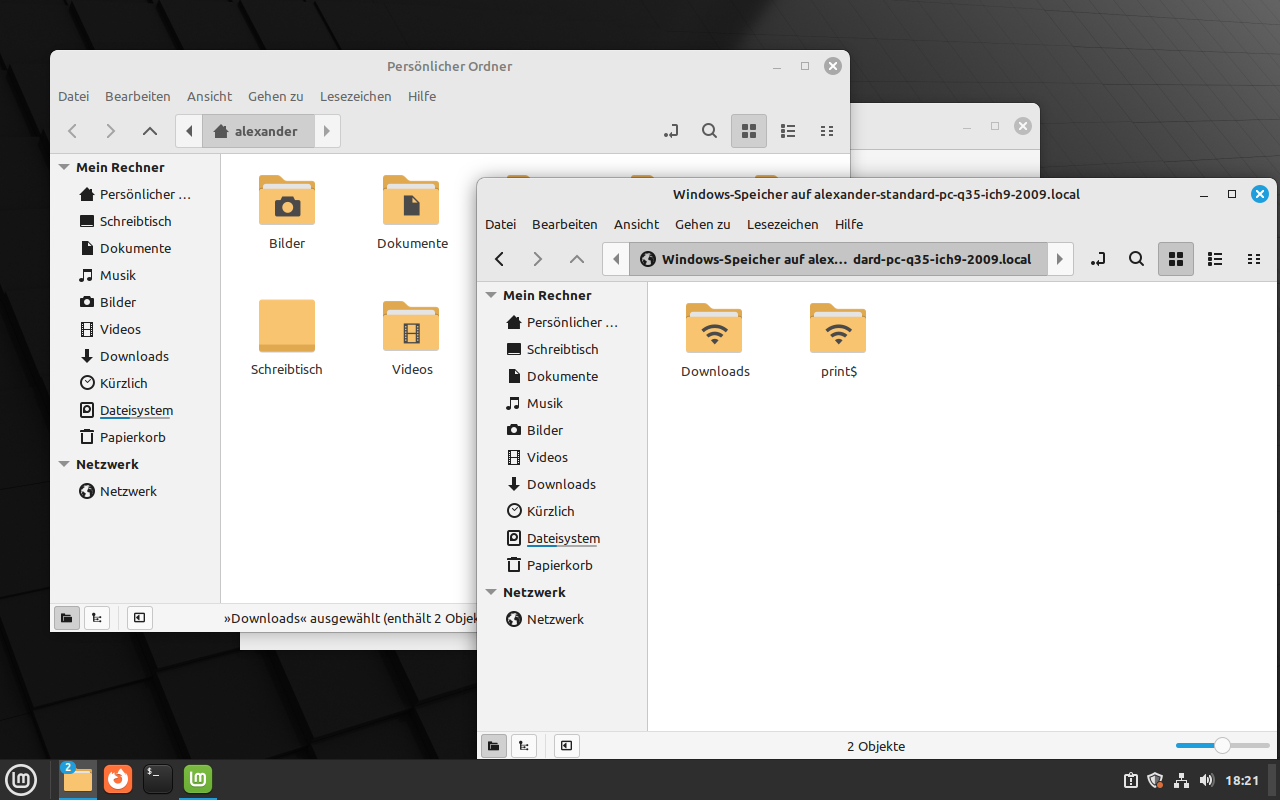
Task: Hide the sidebar in Persönlicher Ordner window
Action: [x=140, y=618]
